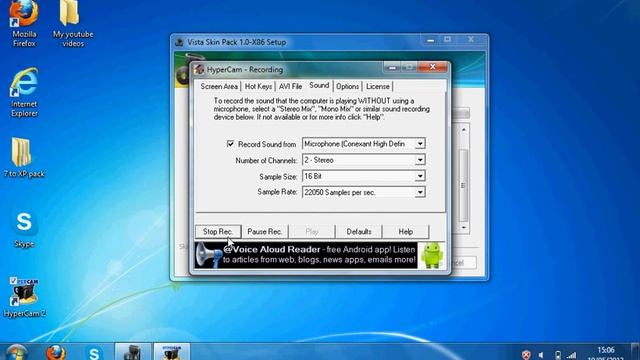Toggle the Record Sound from checkbox

coord(230,144)
